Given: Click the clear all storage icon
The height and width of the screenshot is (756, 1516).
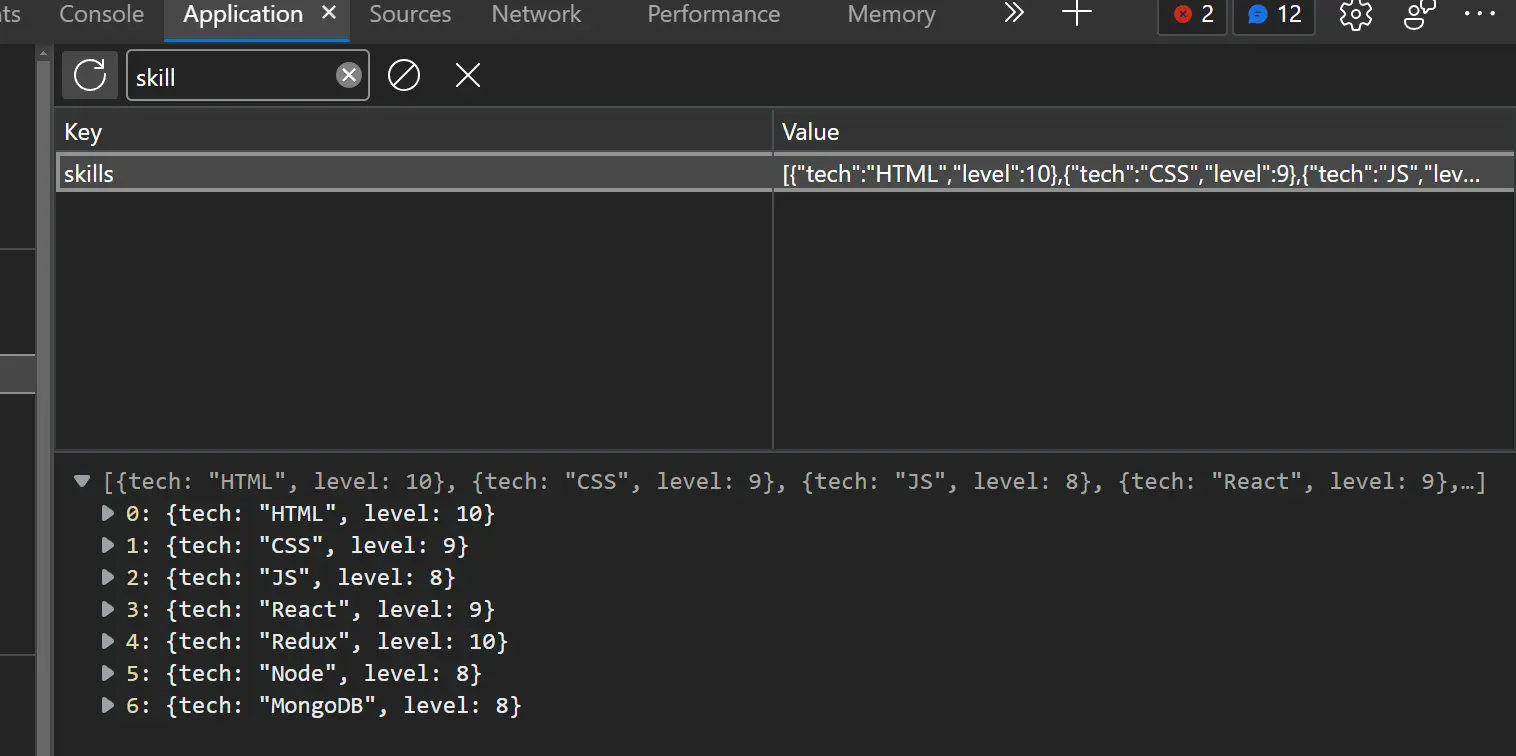Looking at the screenshot, I should 404,76.
